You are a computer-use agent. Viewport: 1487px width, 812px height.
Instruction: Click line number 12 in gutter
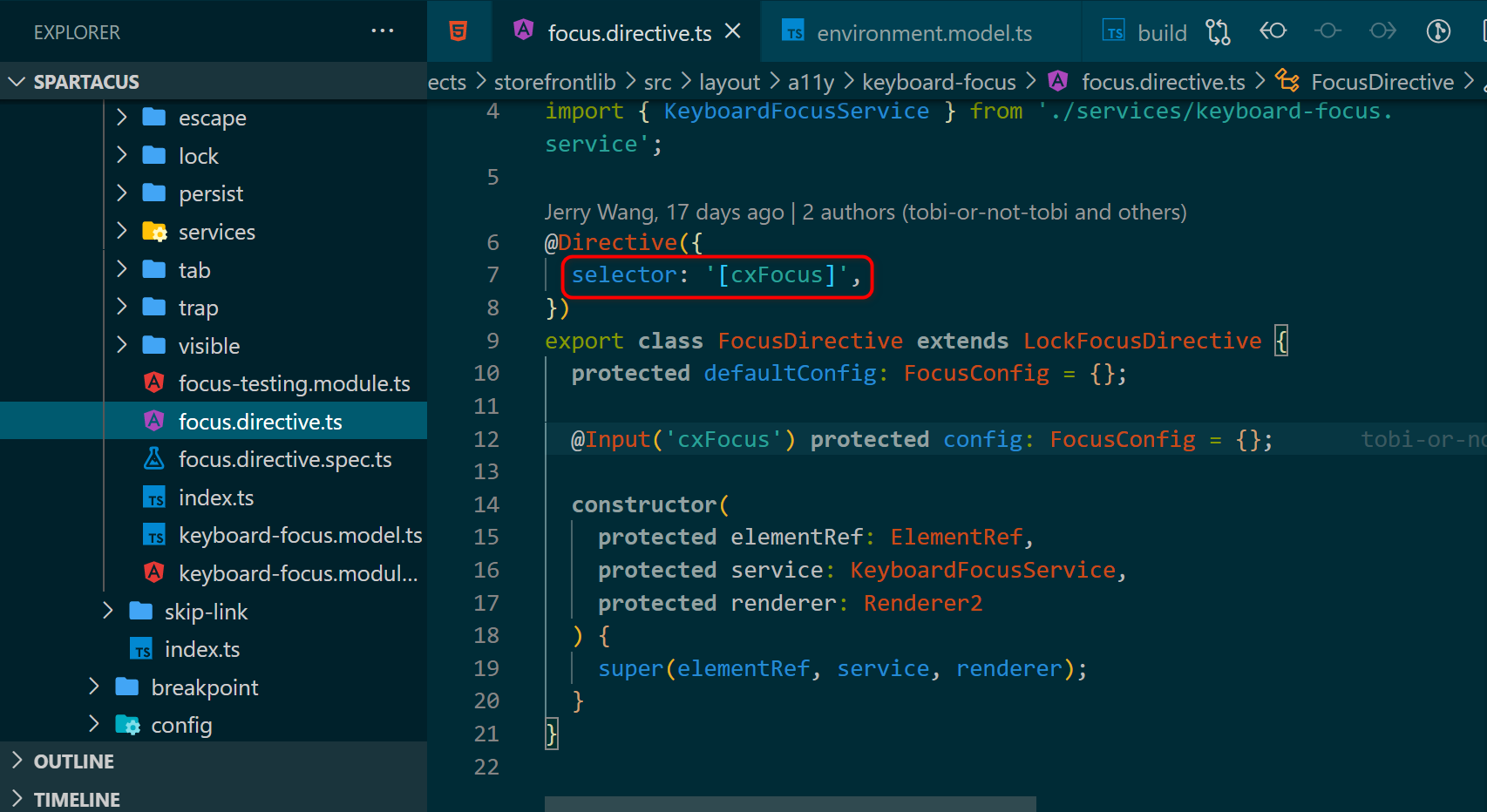pos(486,439)
